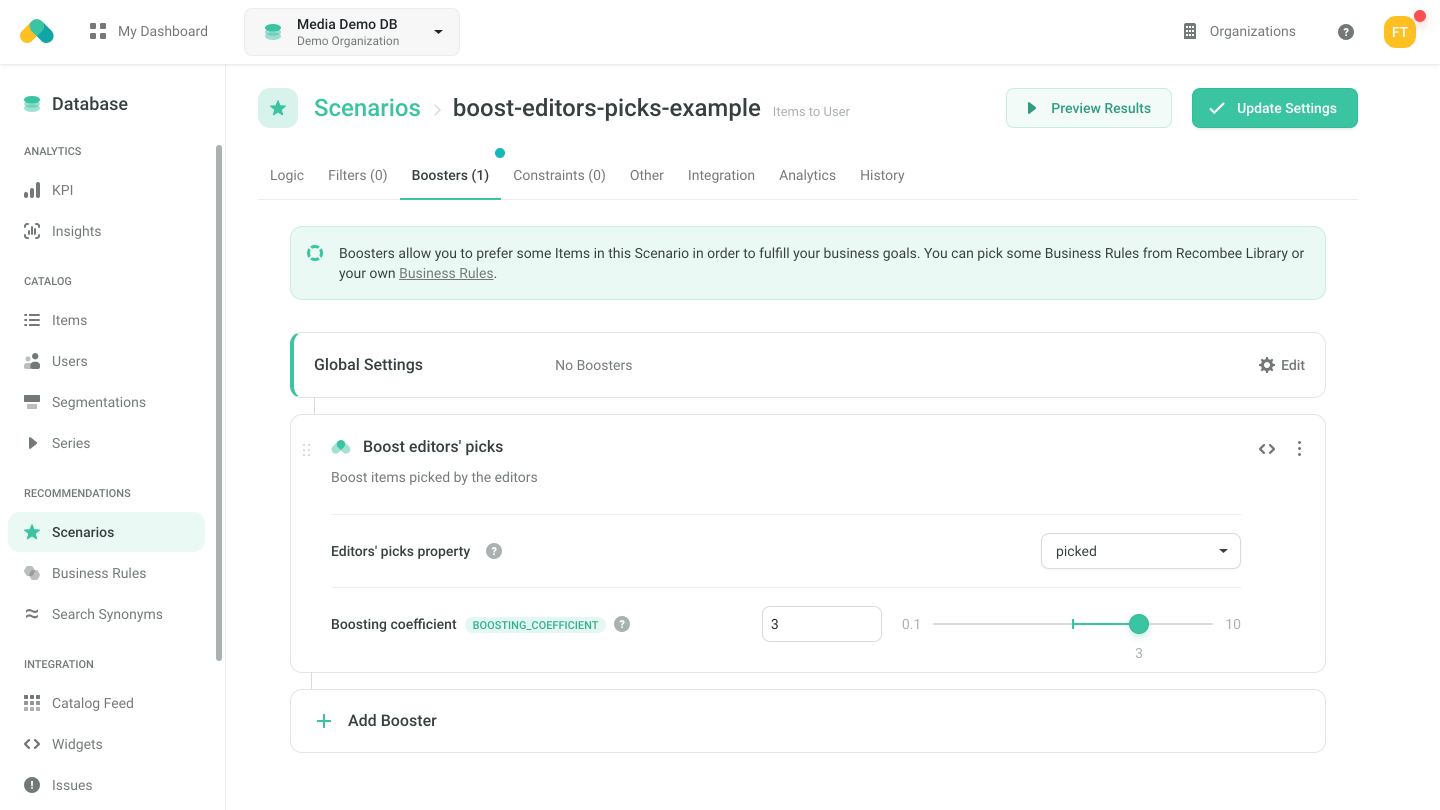Open help tooltip for Editors' picks property

point(493,550)
